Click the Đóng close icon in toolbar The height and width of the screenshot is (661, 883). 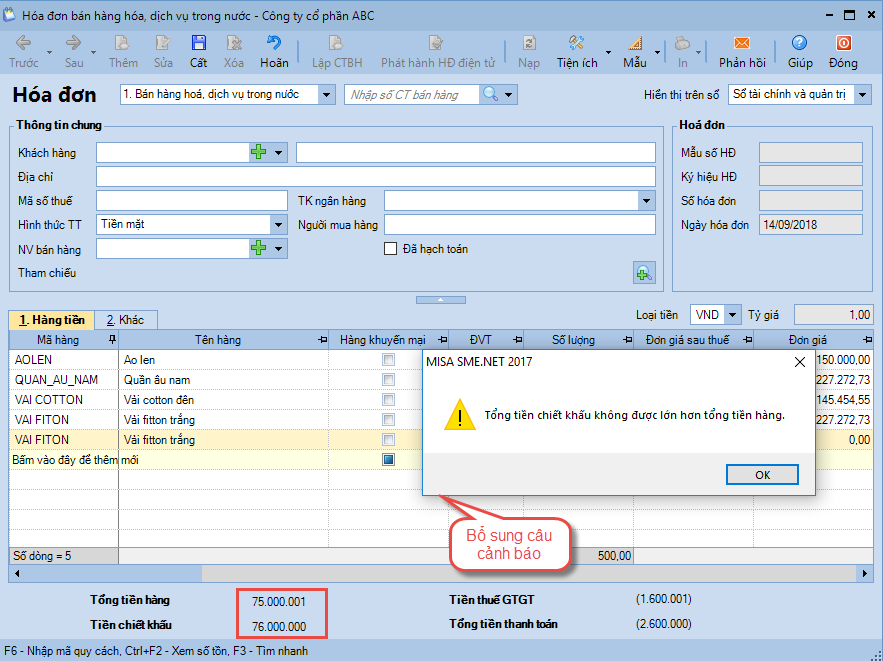click(843, 44)
